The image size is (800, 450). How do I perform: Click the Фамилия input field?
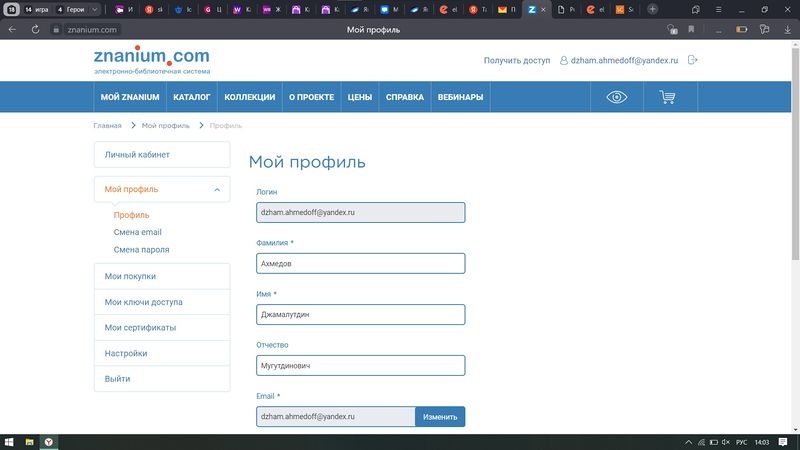pos(360,263)
